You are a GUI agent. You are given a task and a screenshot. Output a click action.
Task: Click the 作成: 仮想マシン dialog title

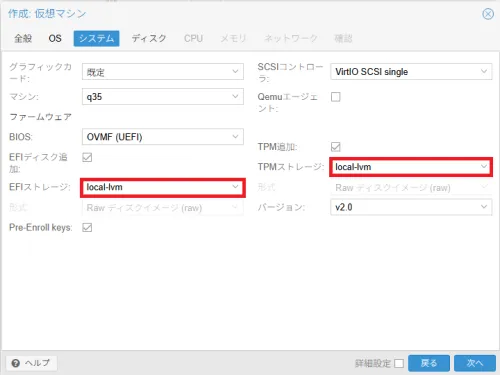pyautogui.click(x=47, y=14)
